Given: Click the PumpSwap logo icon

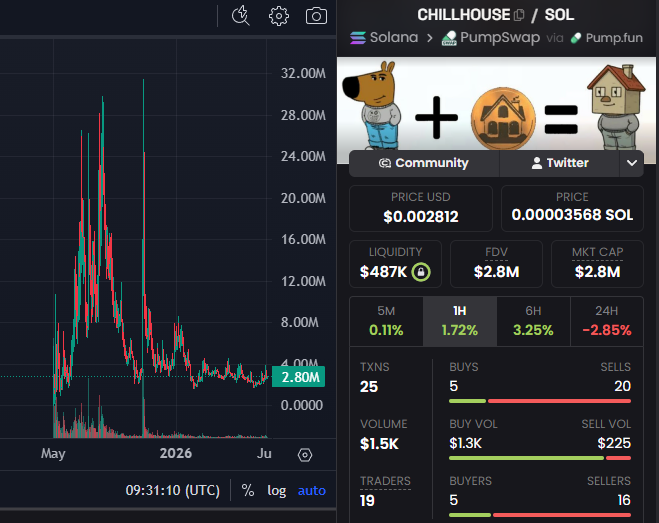Looking at the screenshot, I should (449, 38).
